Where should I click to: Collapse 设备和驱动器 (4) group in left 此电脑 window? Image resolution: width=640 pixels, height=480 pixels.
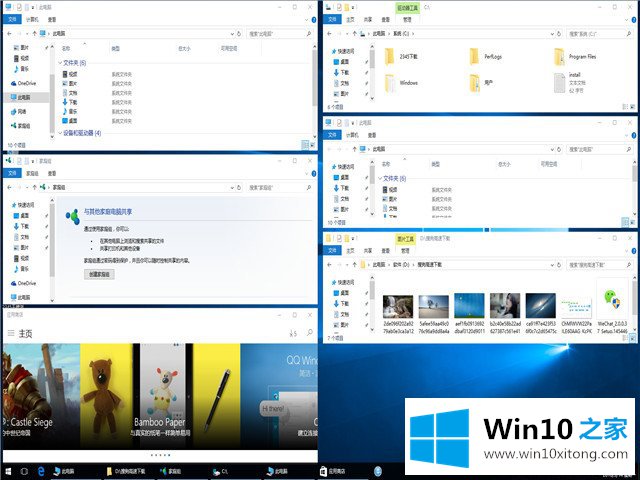point(60,133)
